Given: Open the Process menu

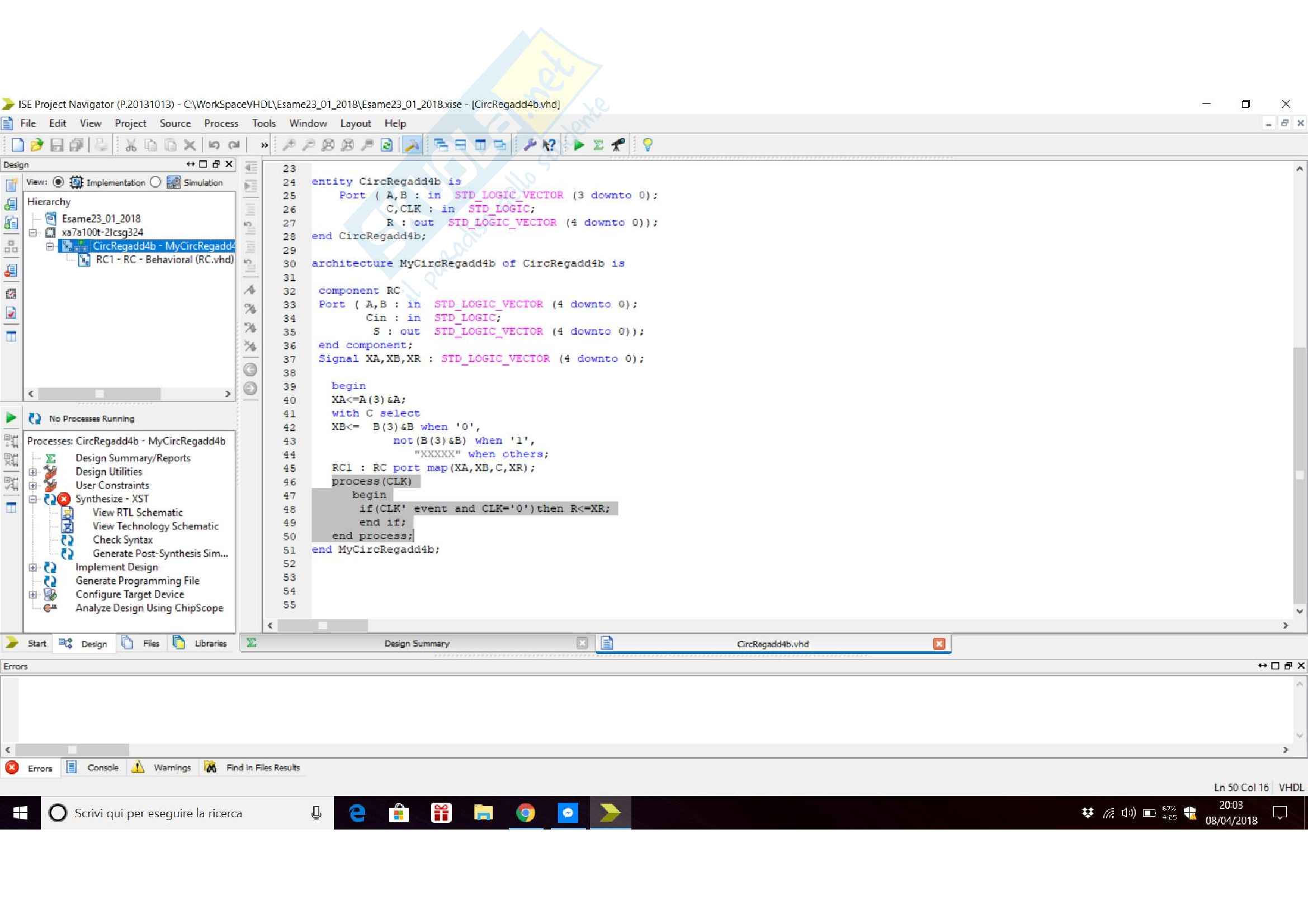Looking at the screenshot, I should pyautogui.click(x=221, y=124).
